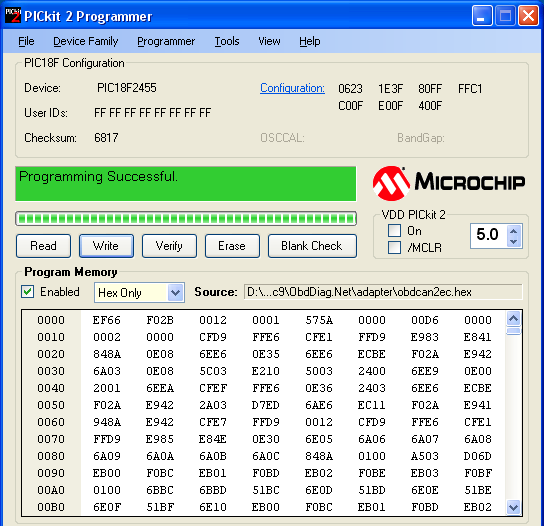Open the View menu

pos(269,41)
